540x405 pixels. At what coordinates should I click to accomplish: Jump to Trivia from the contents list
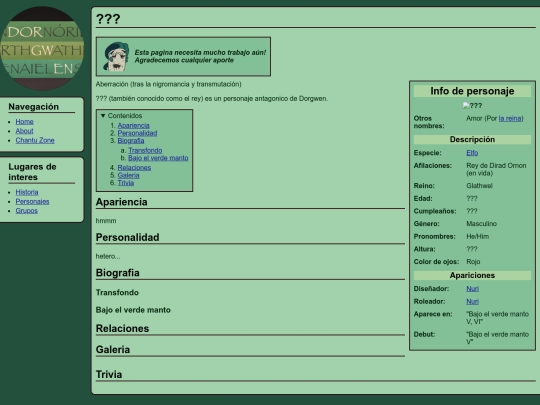click(126, 183)
